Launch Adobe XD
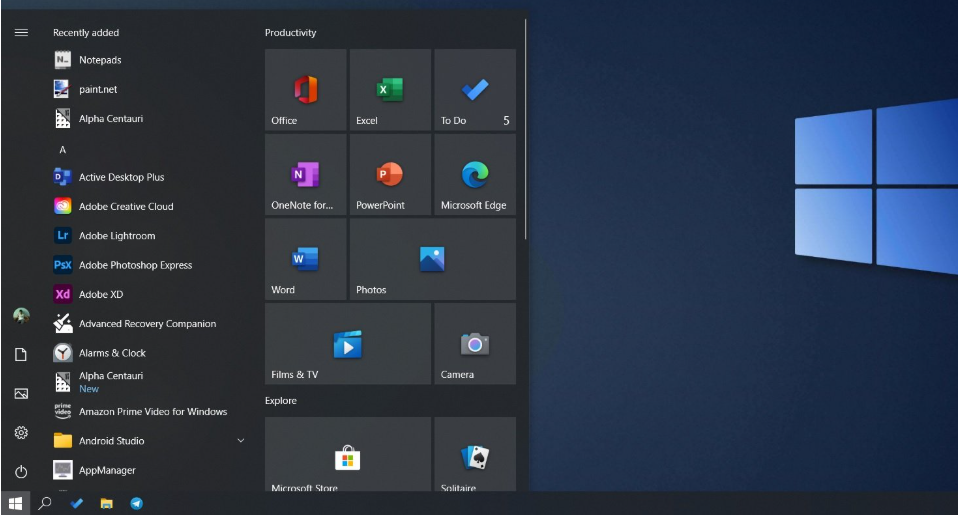Screen dimensions: 958x515 coord(150,294)
